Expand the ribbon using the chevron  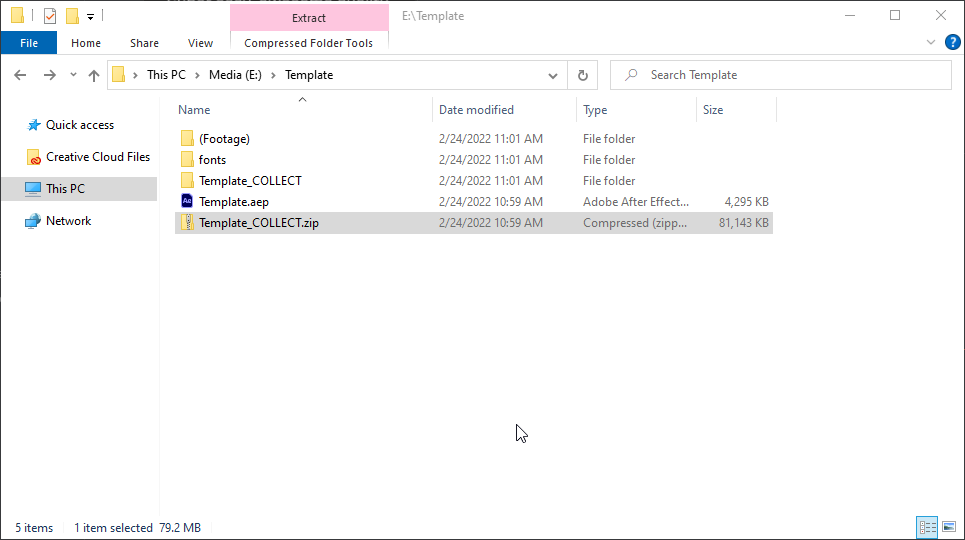[x=930, y=43]
